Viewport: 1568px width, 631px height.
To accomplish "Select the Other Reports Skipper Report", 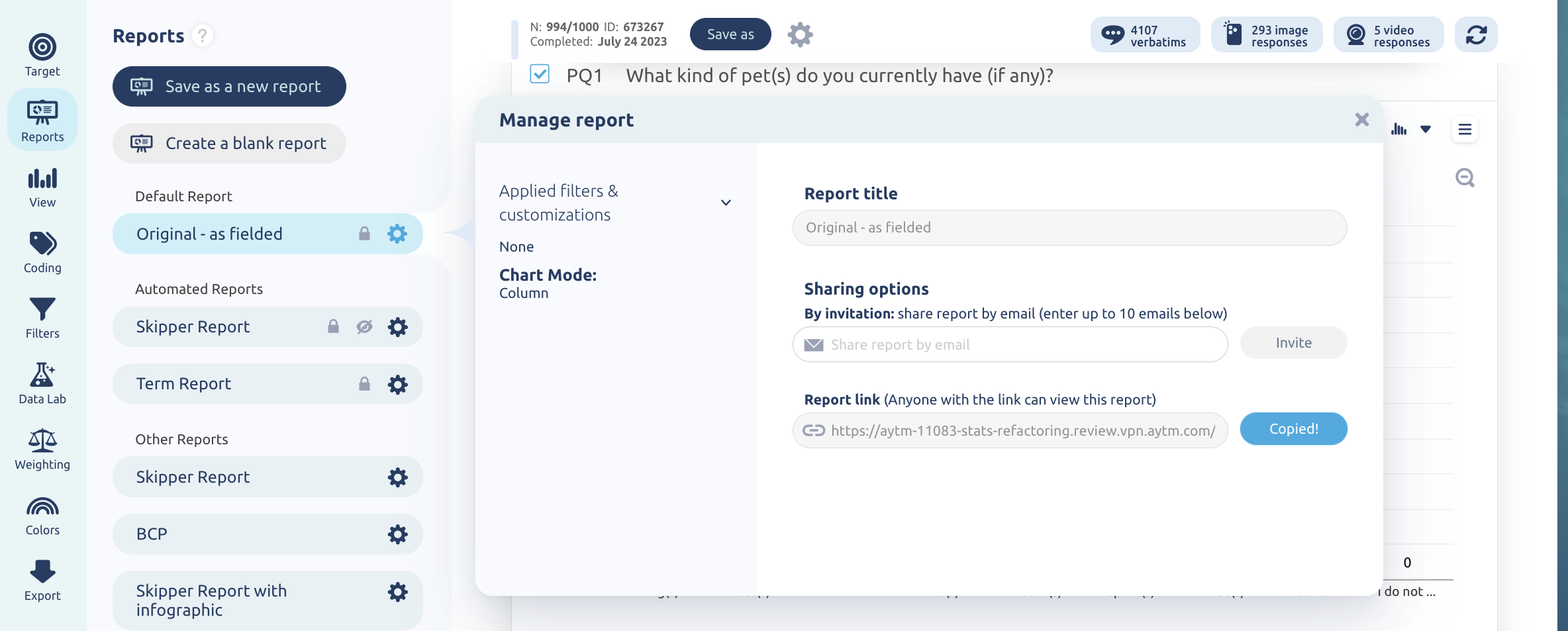I will (268, 477).
